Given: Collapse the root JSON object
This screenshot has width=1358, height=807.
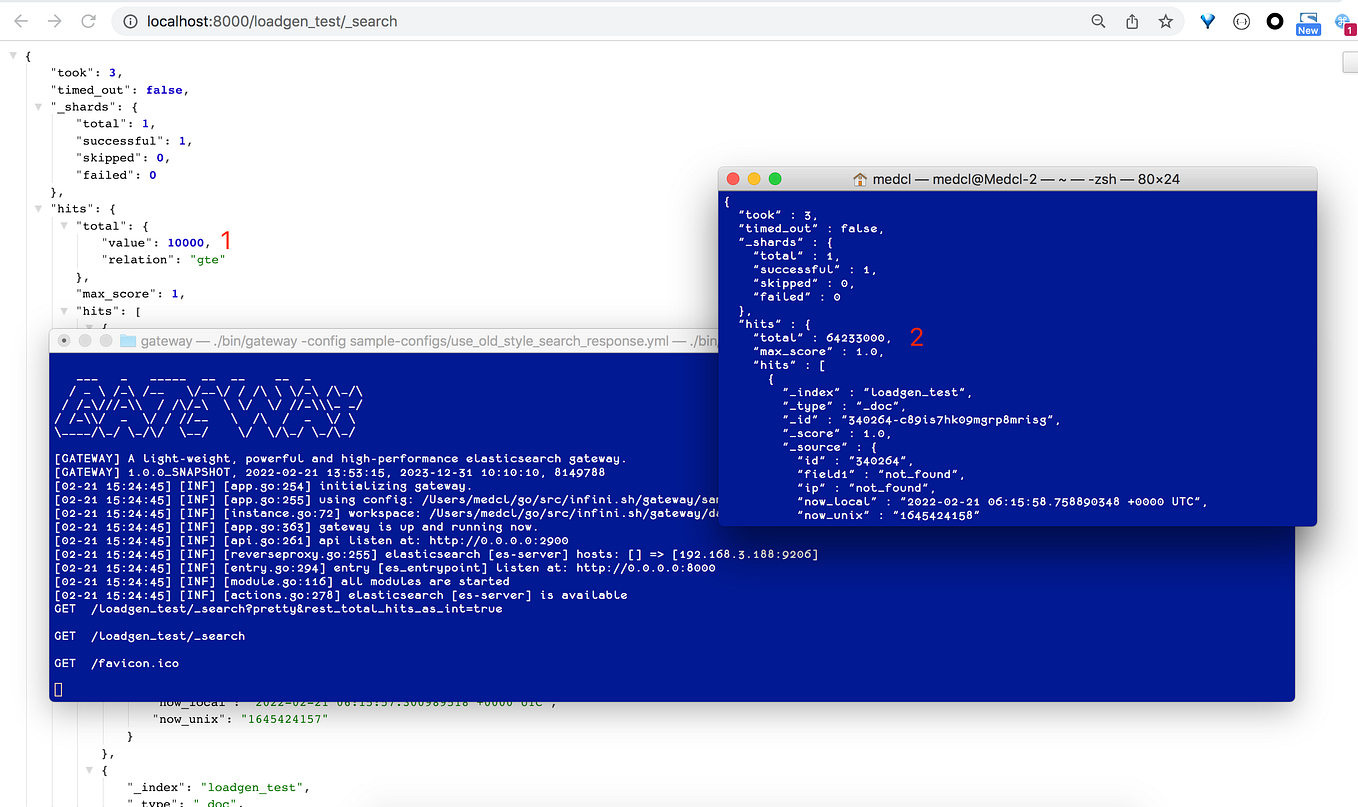Looking at the screenshot, I should (x=12, y=55).
